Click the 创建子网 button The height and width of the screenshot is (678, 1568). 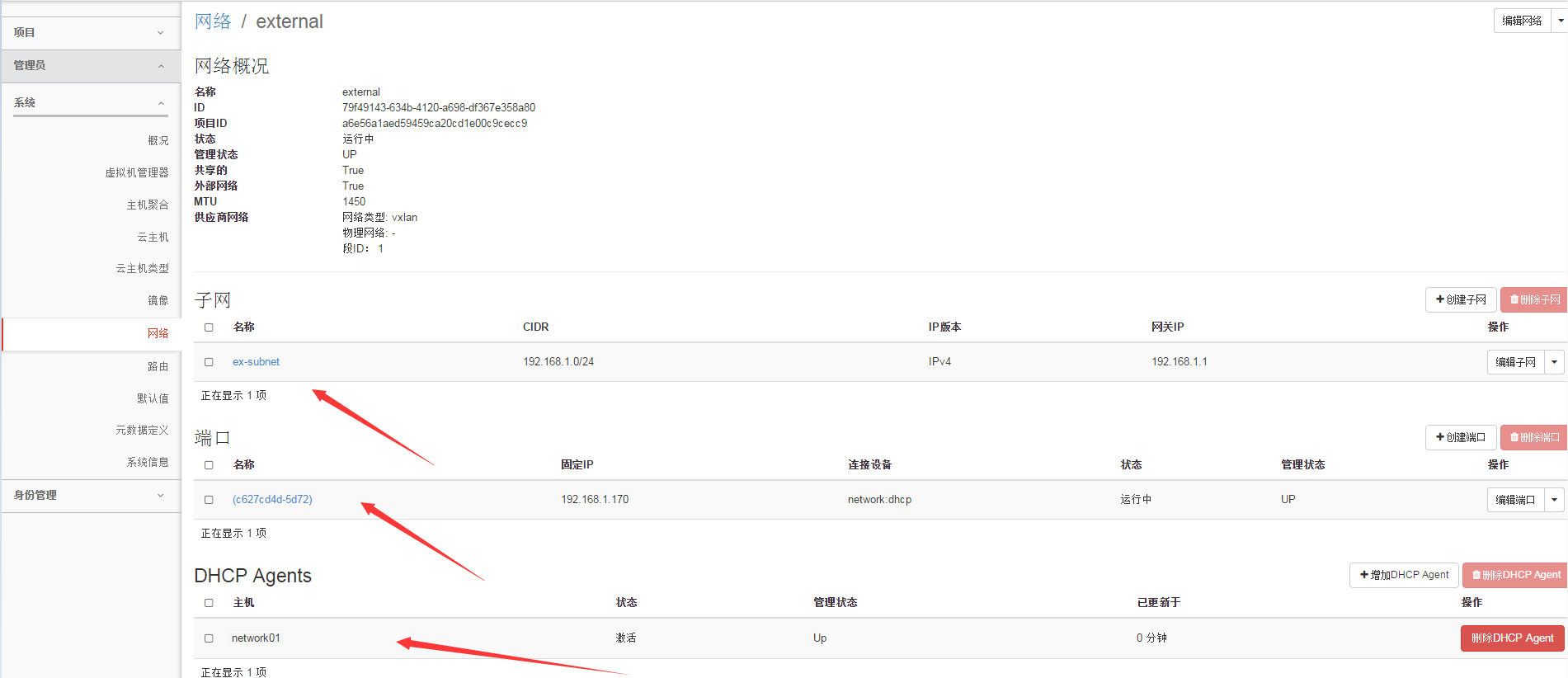pyautogui.click(x=1461, y=300)
